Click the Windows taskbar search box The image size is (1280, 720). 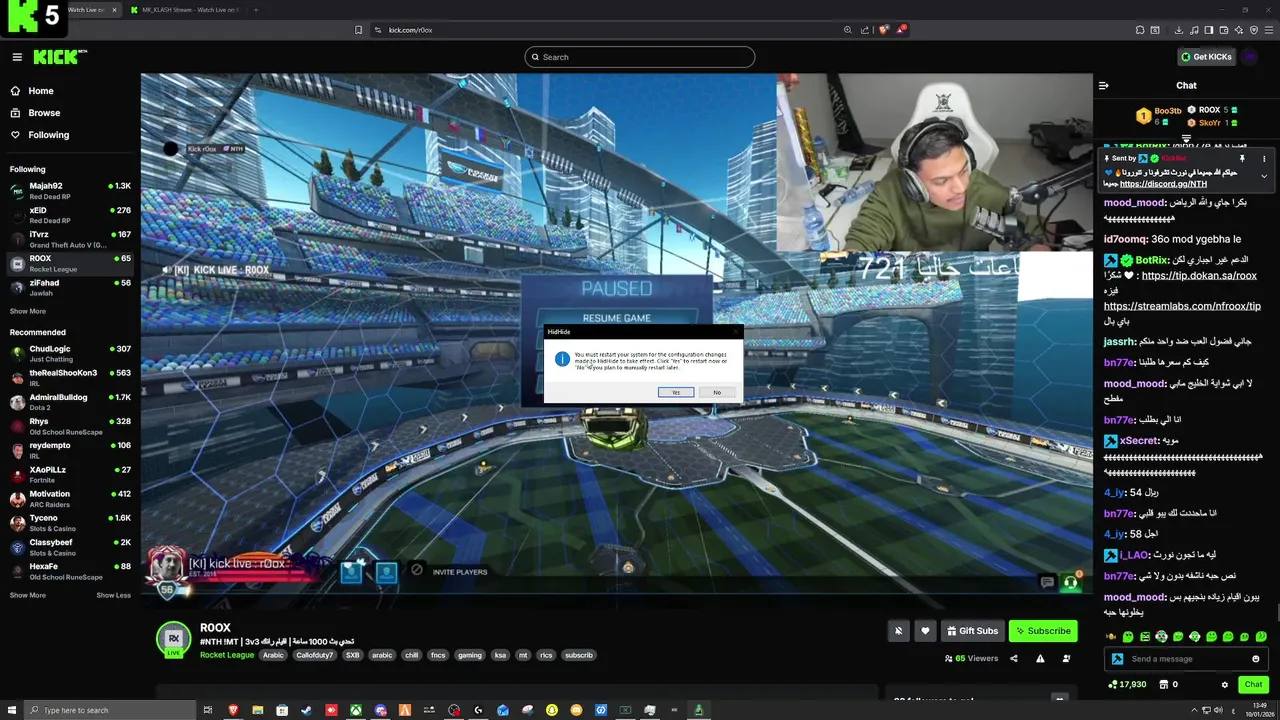[x=110, y=710]
